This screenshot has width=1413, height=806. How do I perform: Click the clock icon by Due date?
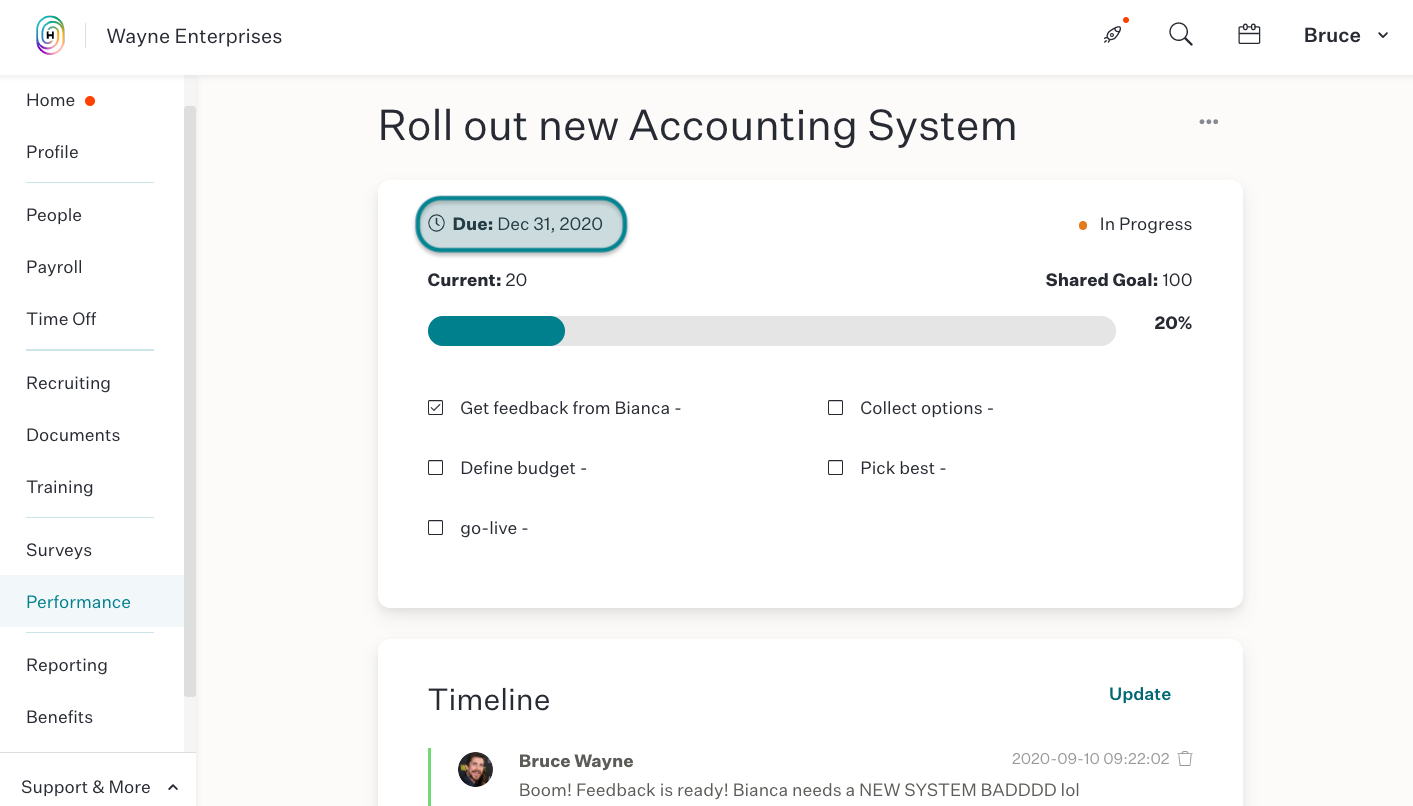(x=437, y=224)
